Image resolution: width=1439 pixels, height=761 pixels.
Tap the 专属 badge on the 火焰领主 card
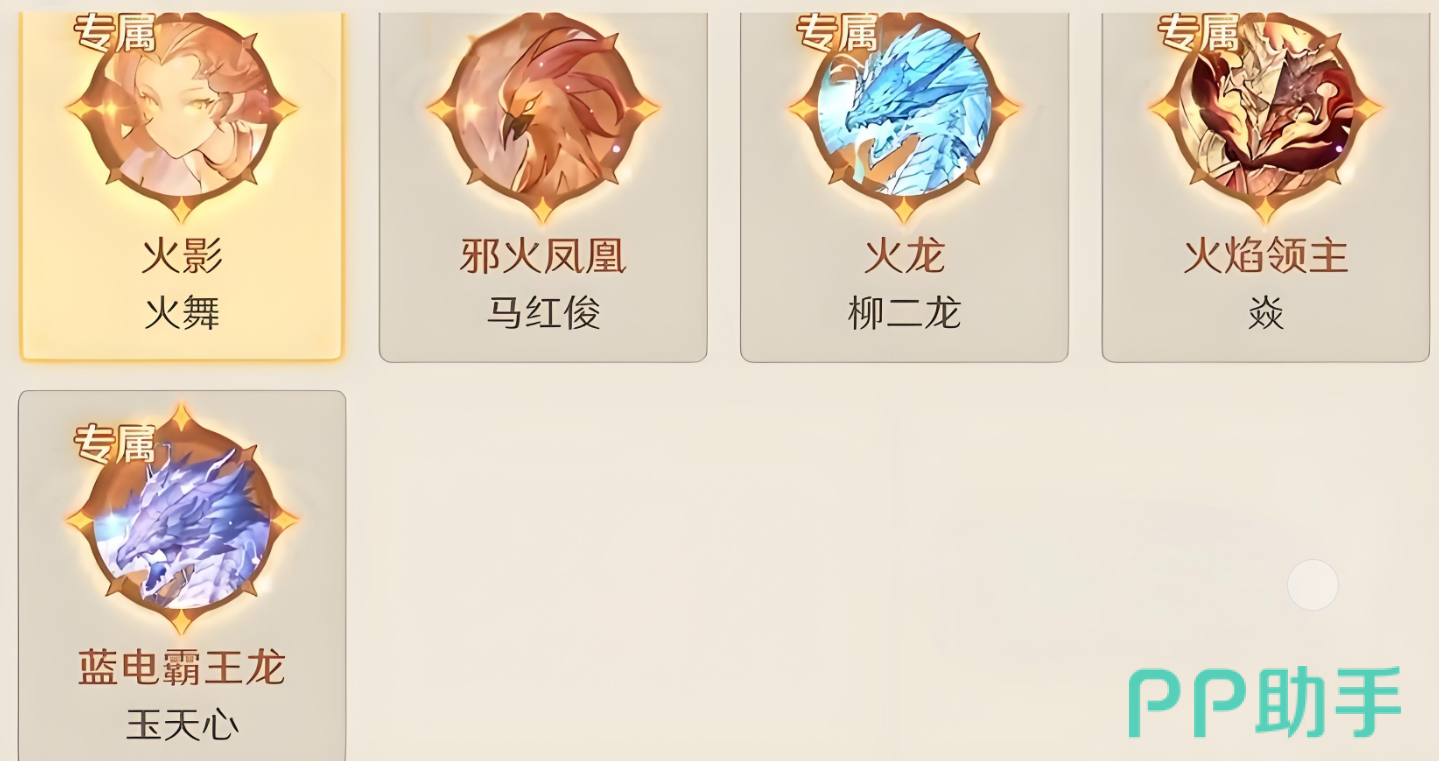coord(1198,34)
